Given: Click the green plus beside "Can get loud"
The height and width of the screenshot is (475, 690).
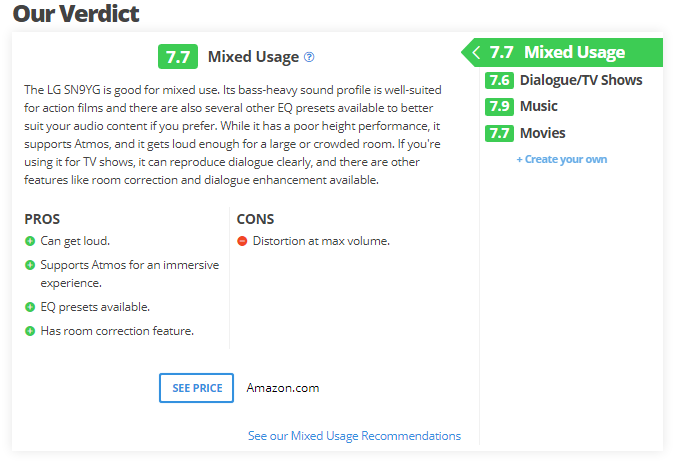Looking at the screenshot, I should coord(30,241).
